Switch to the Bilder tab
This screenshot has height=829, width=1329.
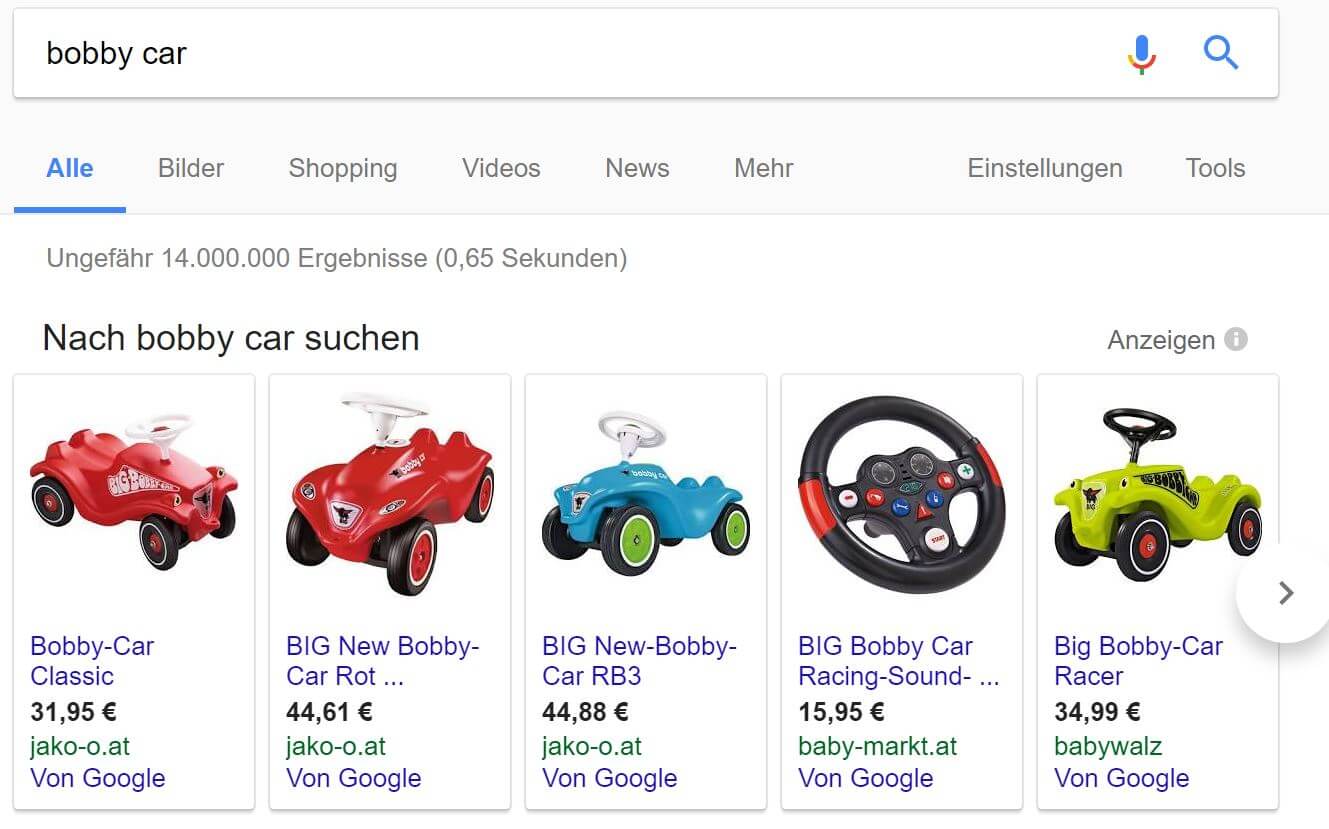pyautogui.click(x=191, y=168)
